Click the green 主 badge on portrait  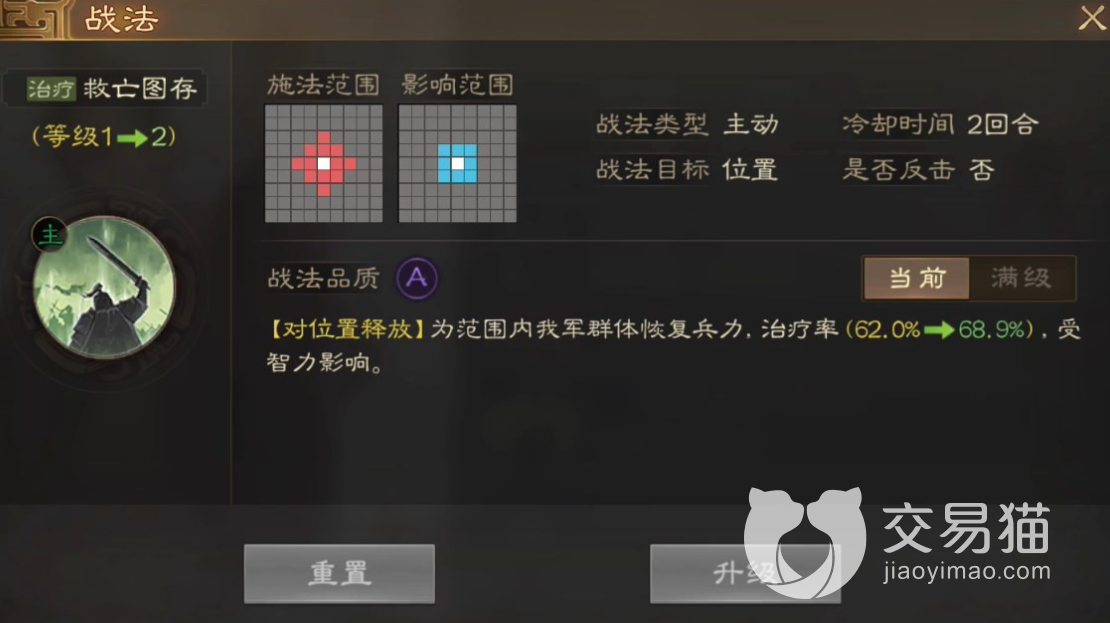pos(50,234)
